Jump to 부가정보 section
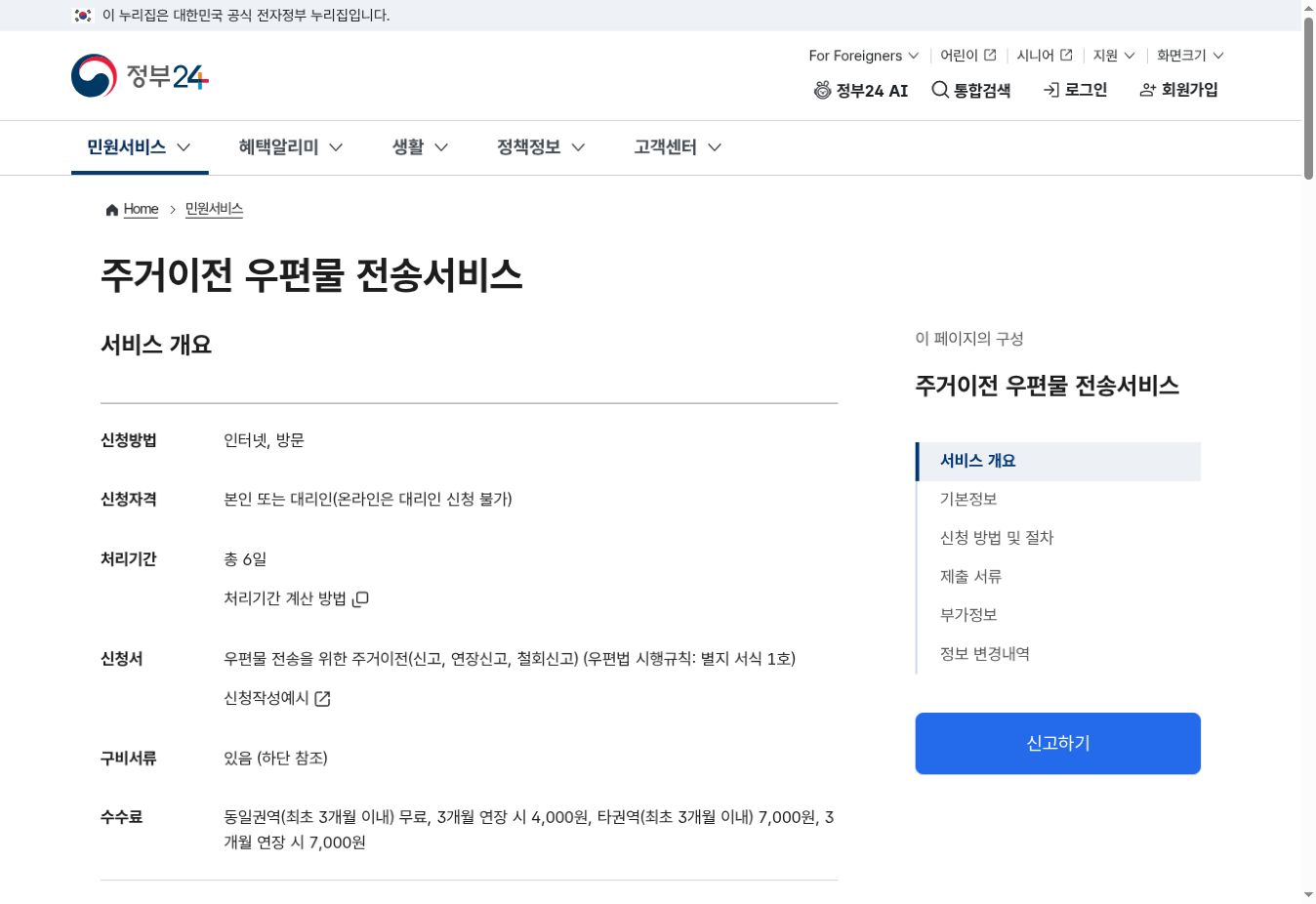 [x=968, y=615]
